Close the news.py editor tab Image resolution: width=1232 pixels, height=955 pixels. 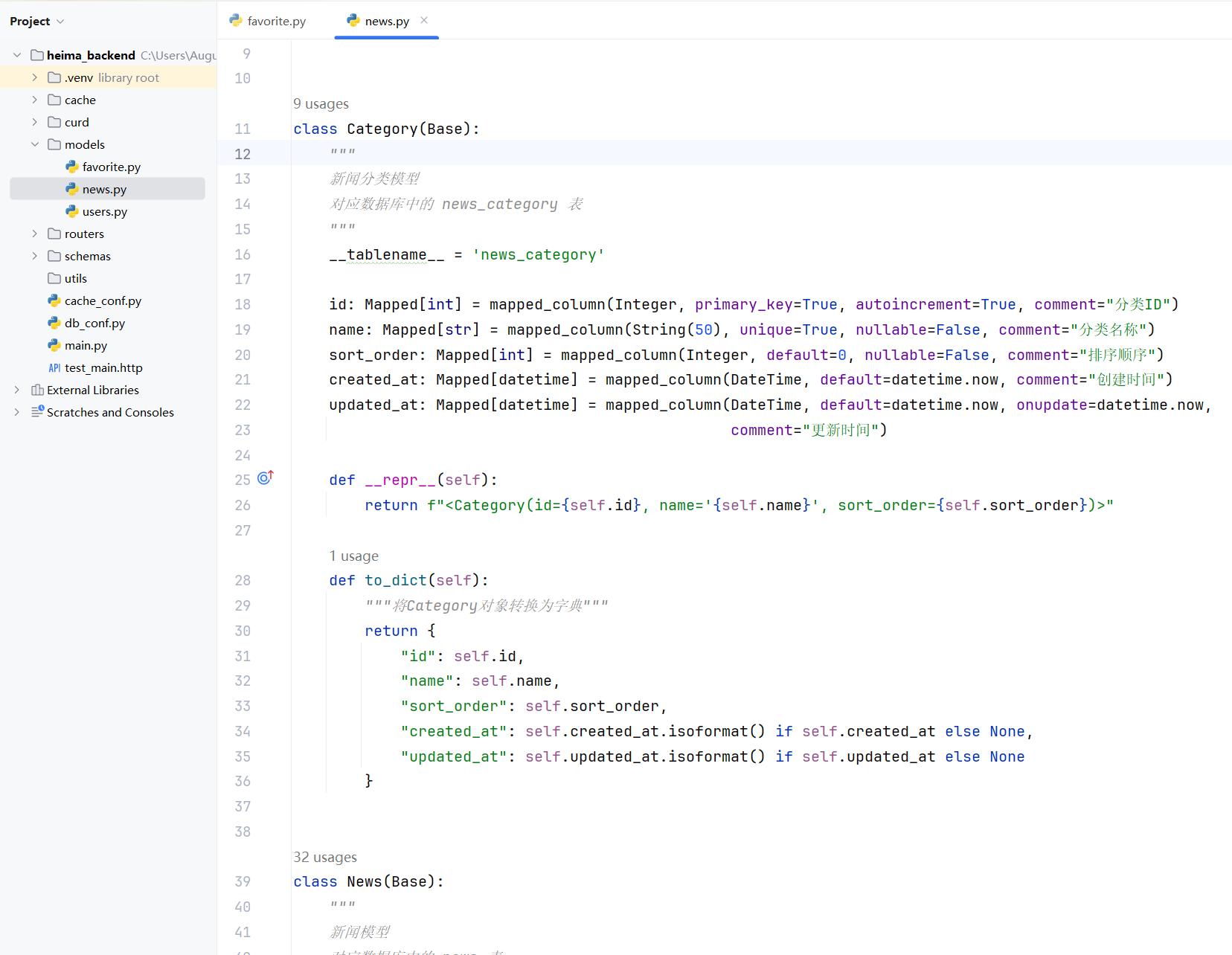point(424,21)
